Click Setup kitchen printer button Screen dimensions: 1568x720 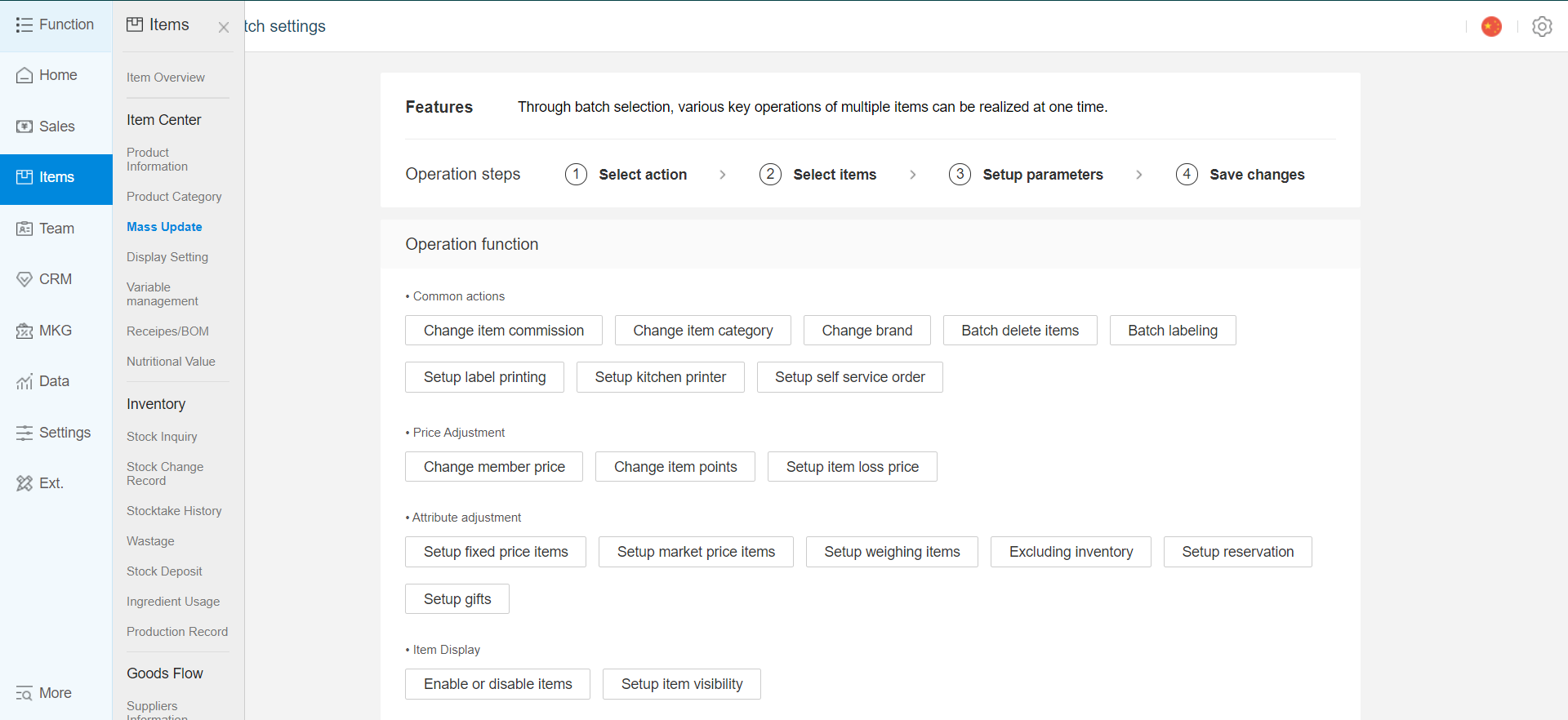(661, 377)
